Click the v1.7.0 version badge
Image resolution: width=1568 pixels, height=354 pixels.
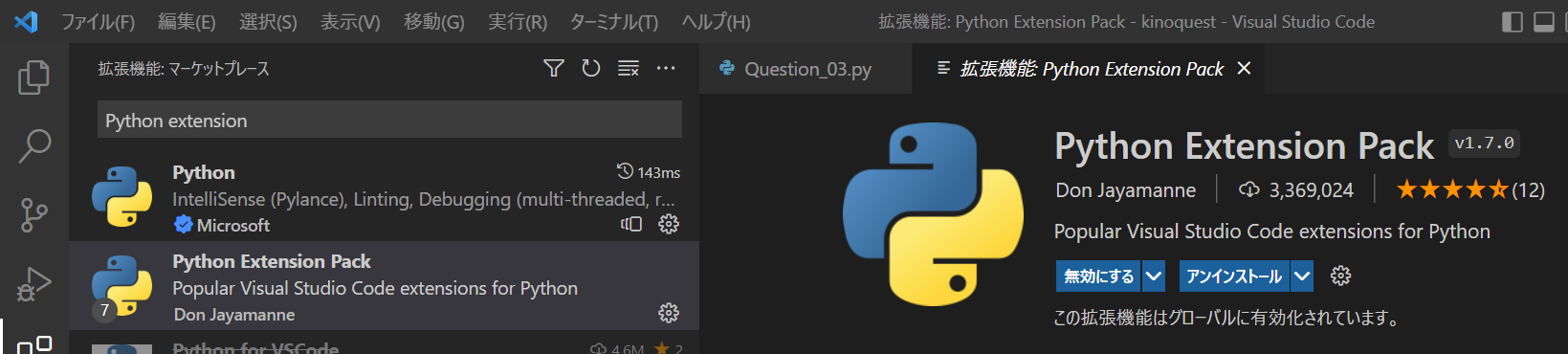[x=1484, y=144]
